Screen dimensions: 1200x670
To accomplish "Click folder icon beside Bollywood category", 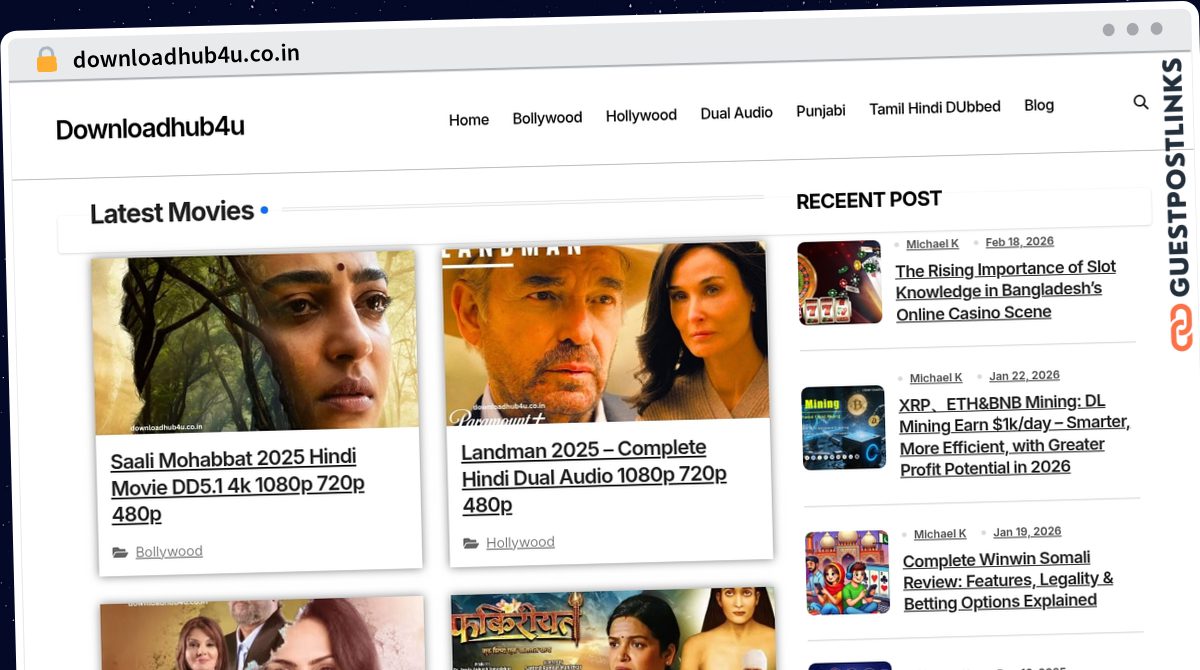I will 120,552.
